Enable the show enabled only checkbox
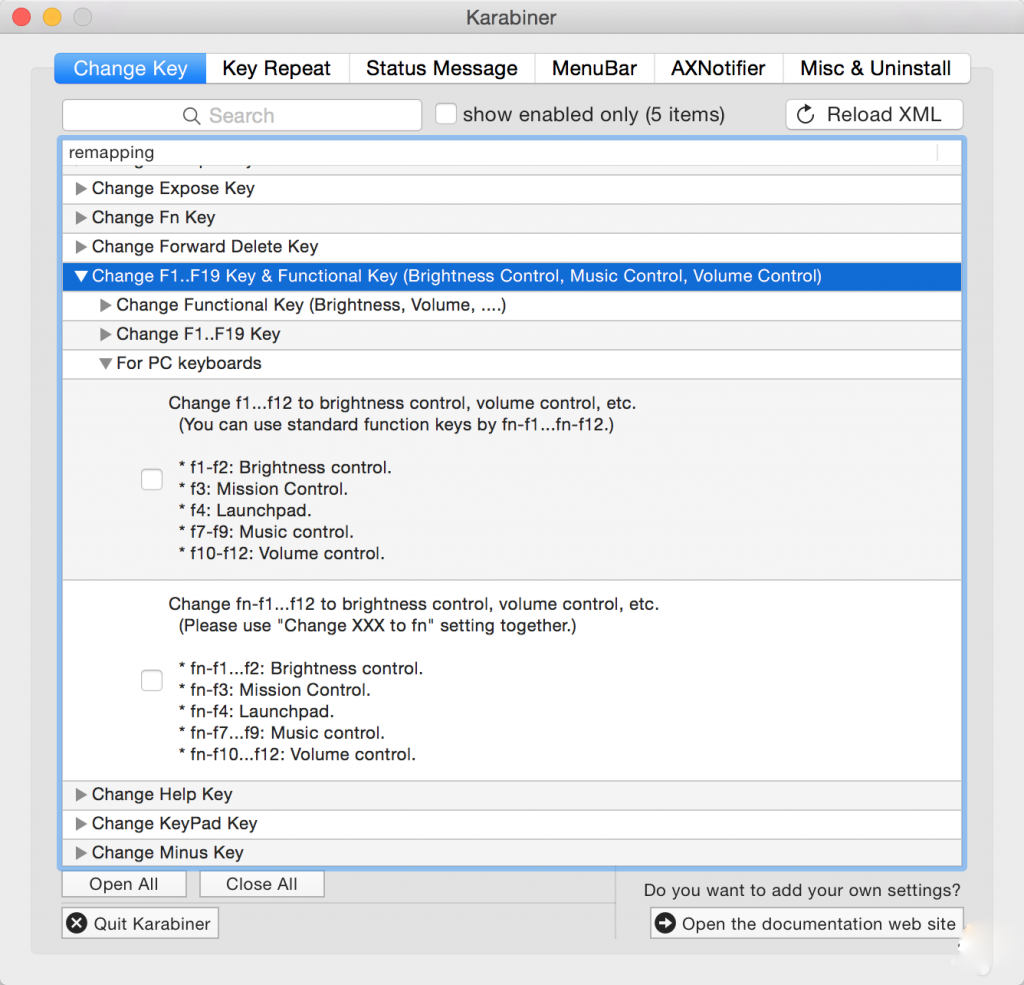This screenshot has height=985, width=1024. 446,115
